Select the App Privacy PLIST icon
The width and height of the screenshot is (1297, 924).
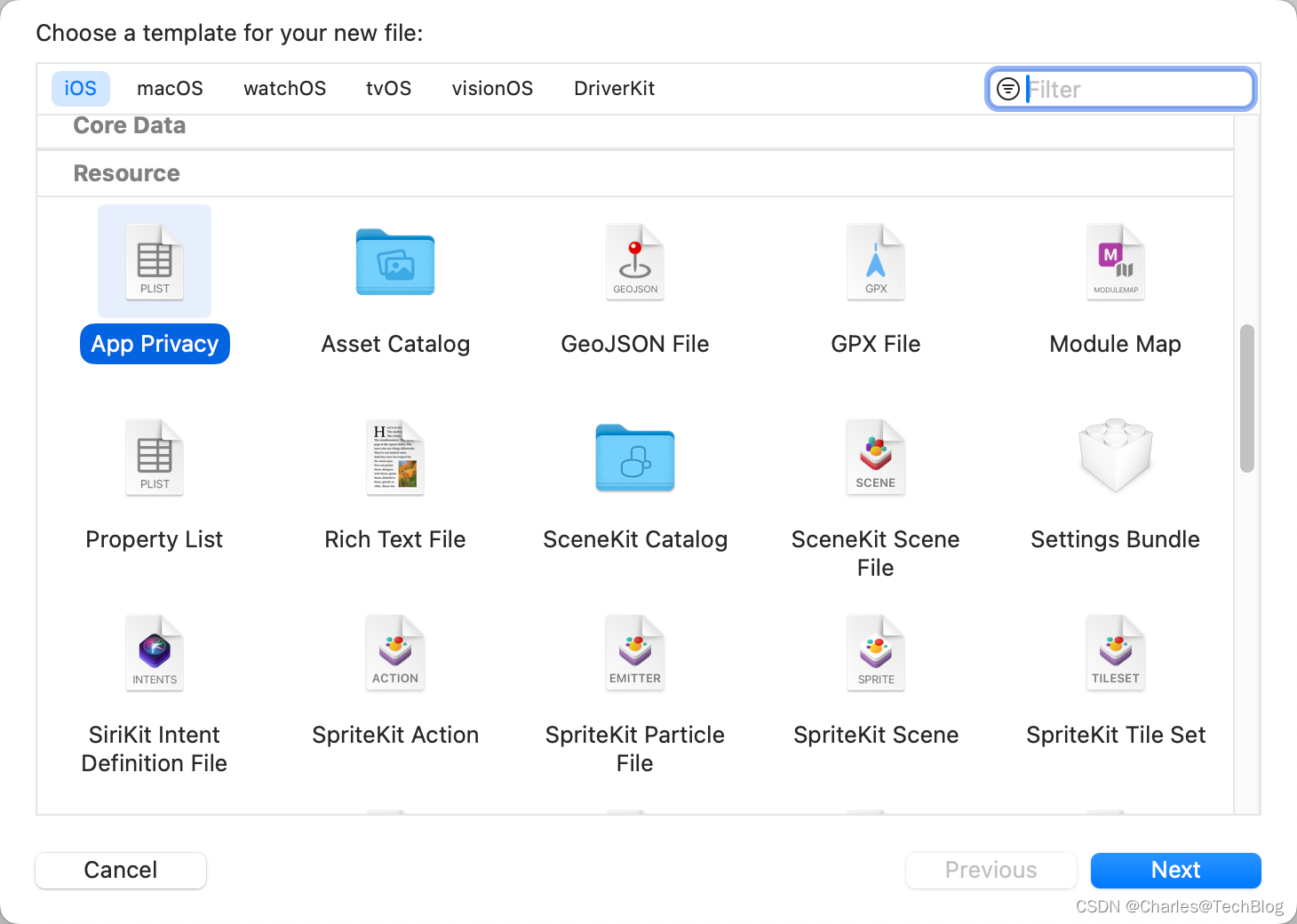(155, 261)
